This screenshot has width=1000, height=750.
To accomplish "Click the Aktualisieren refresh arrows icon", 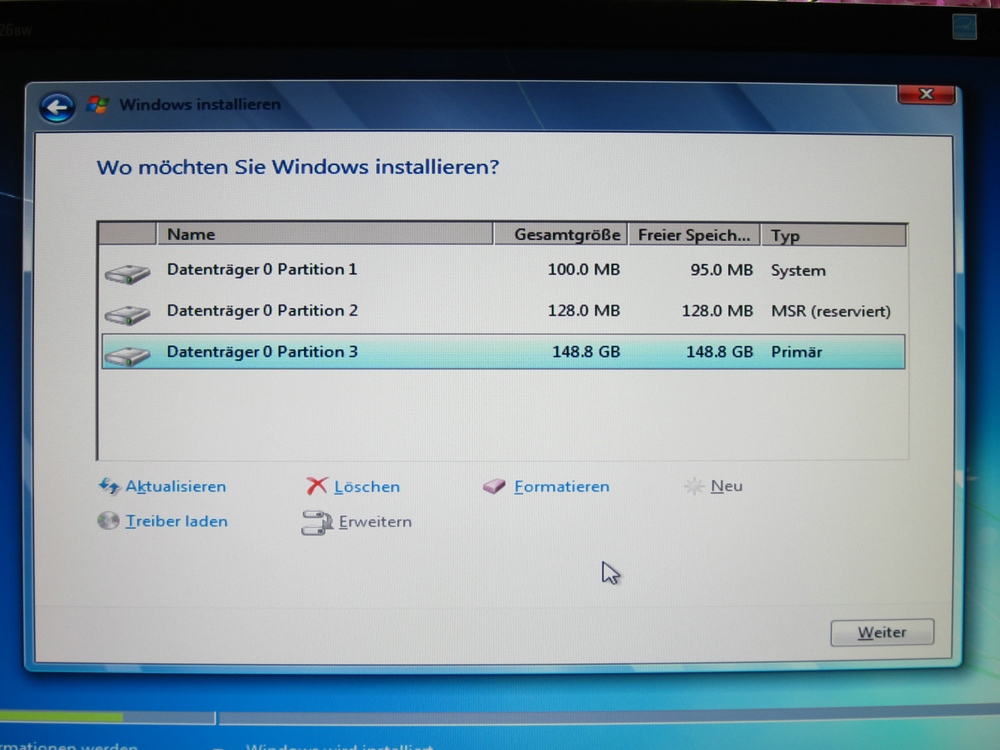I will [109, 486].
